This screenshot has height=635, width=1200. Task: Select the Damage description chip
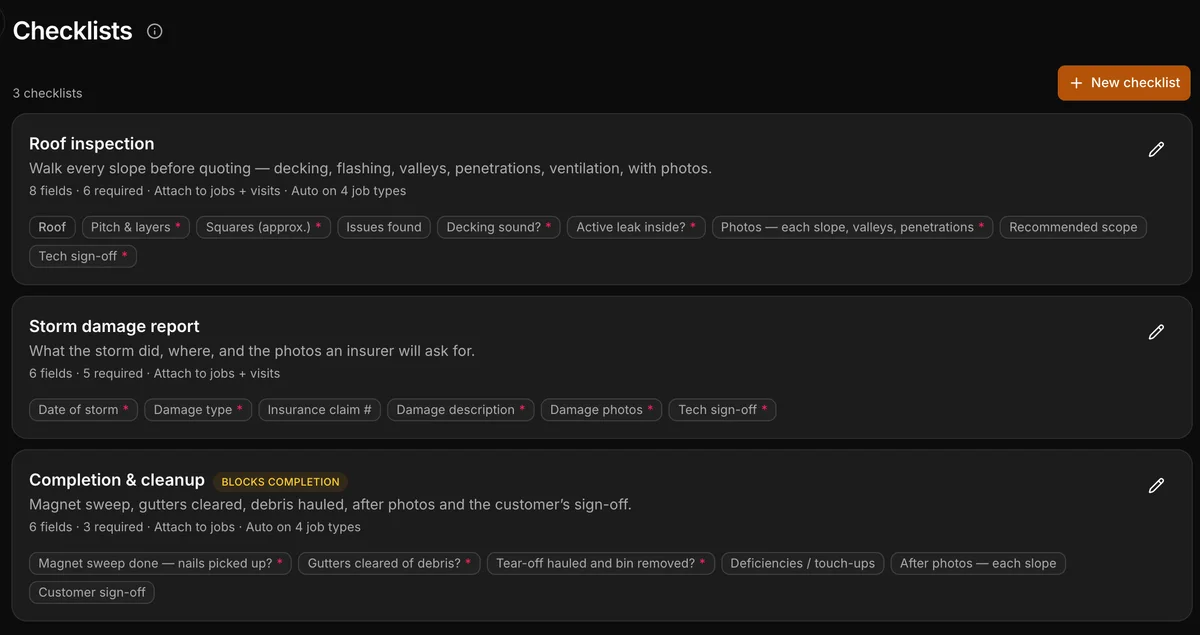pyautogui.click(x=460, y=410)
